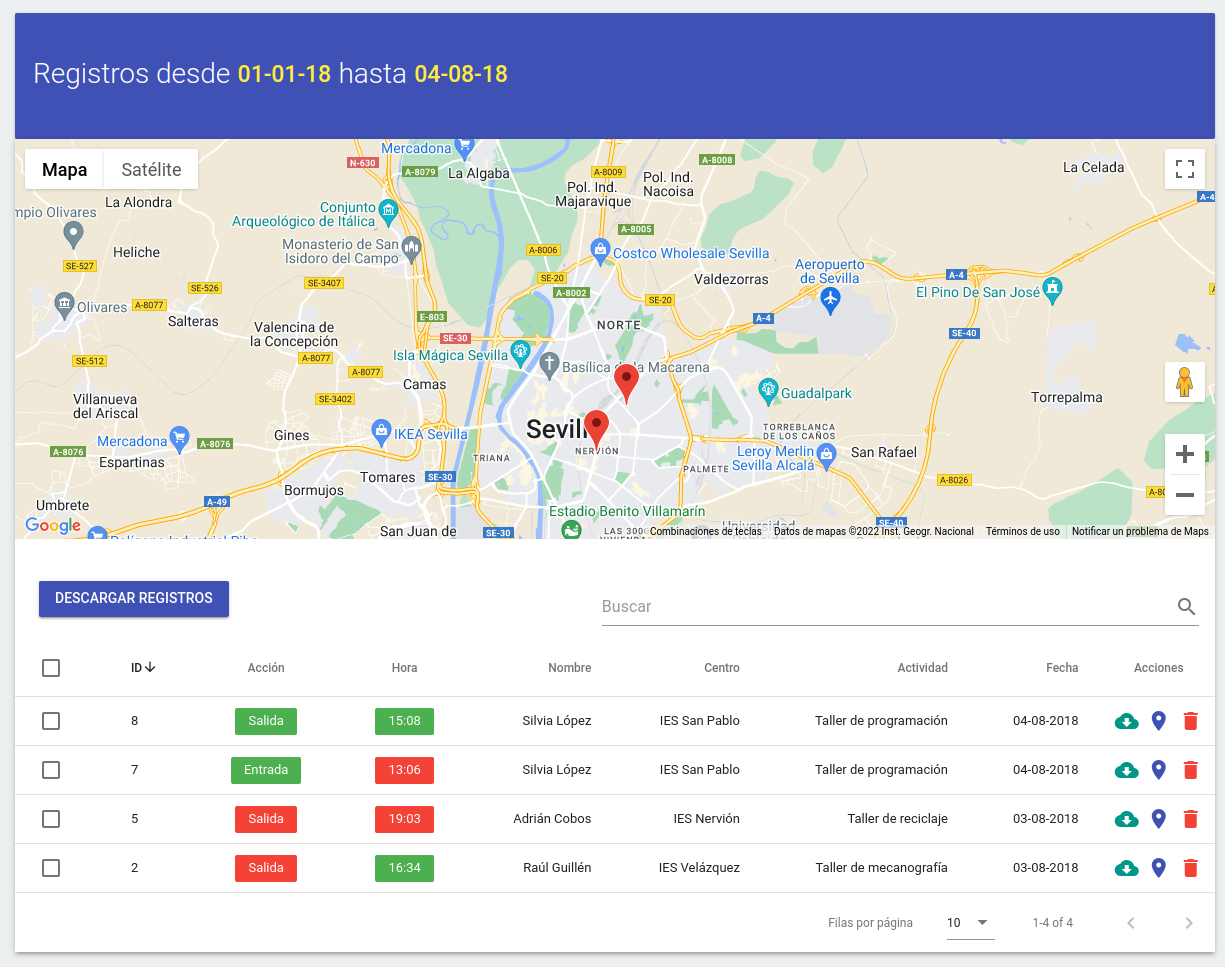
Task: Go to next page of records
Action: [x=1189, y=923]
